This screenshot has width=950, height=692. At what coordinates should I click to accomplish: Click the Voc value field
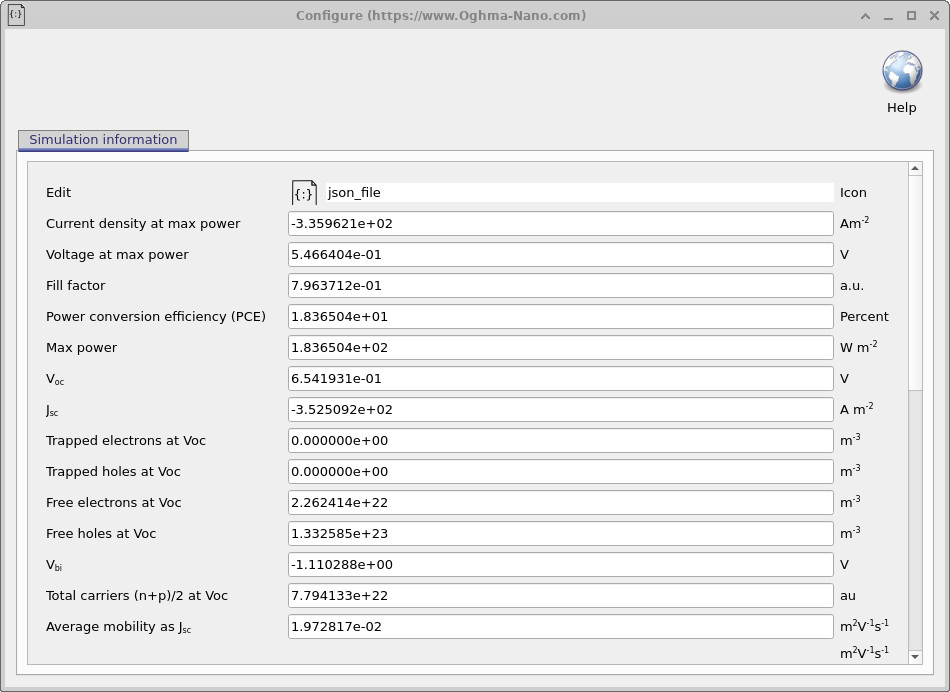click(x=560, y=379)
